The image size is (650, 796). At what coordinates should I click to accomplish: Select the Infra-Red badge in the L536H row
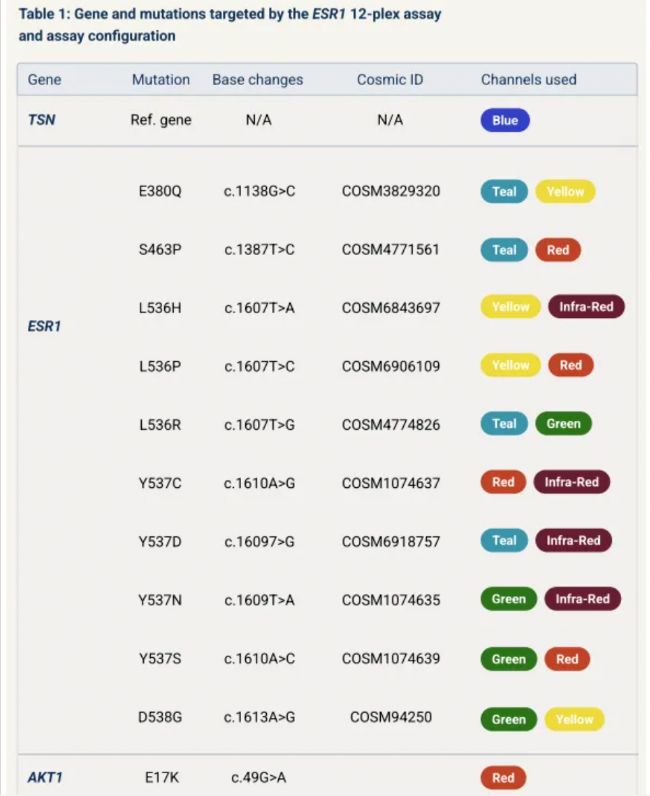[x=586, y=307]
